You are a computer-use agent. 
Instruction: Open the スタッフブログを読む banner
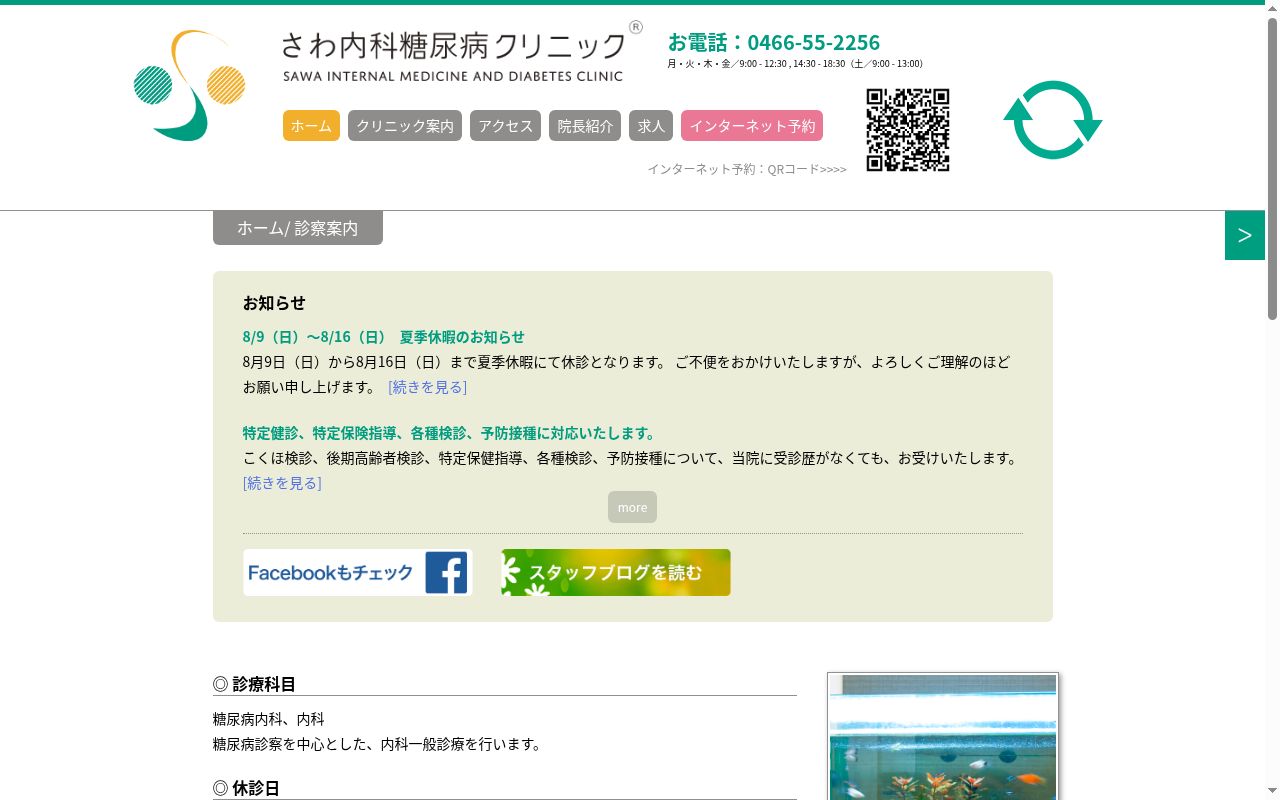click(616, 572)
